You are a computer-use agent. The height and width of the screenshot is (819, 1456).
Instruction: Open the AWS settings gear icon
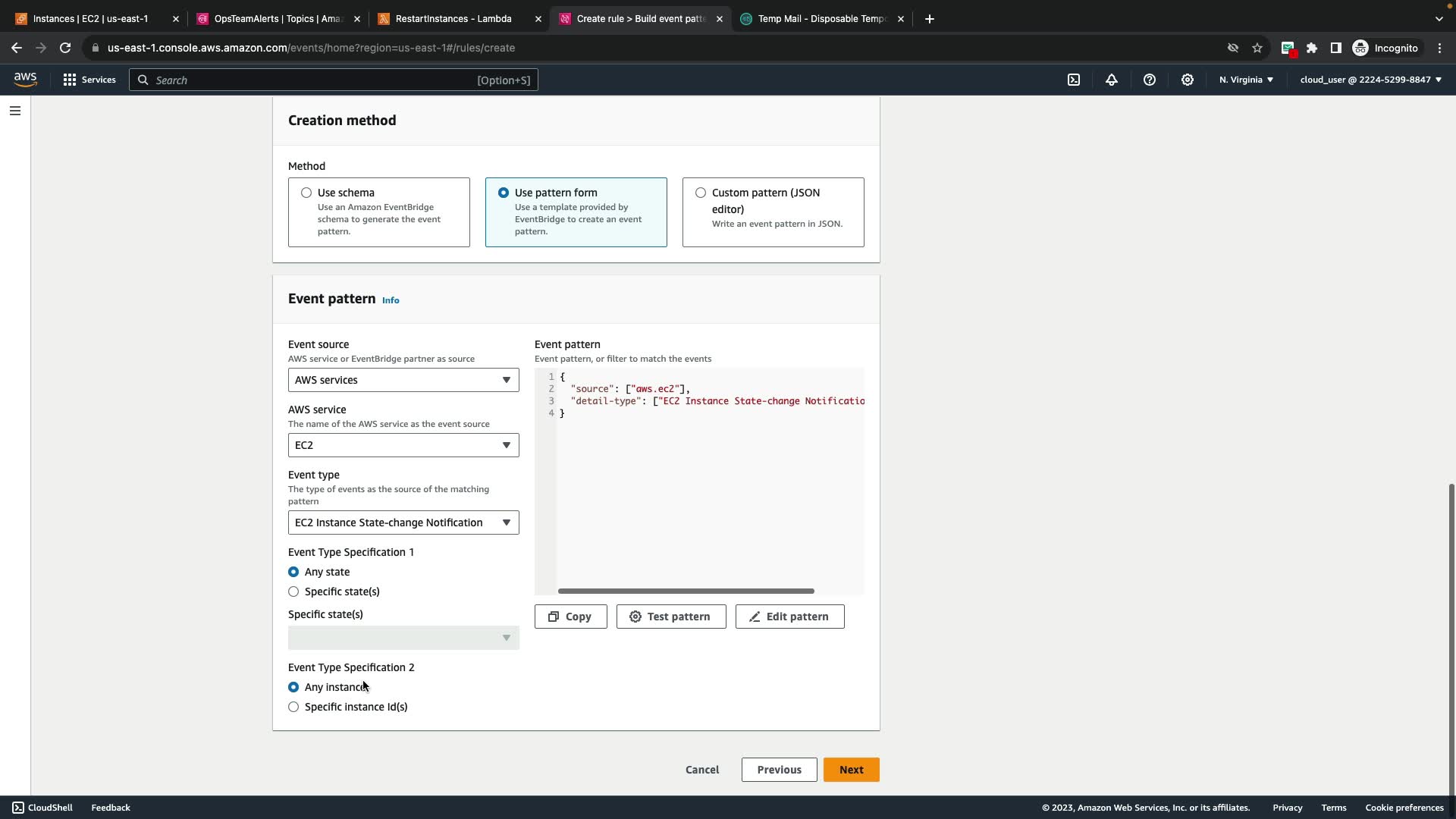(1188, 80)
